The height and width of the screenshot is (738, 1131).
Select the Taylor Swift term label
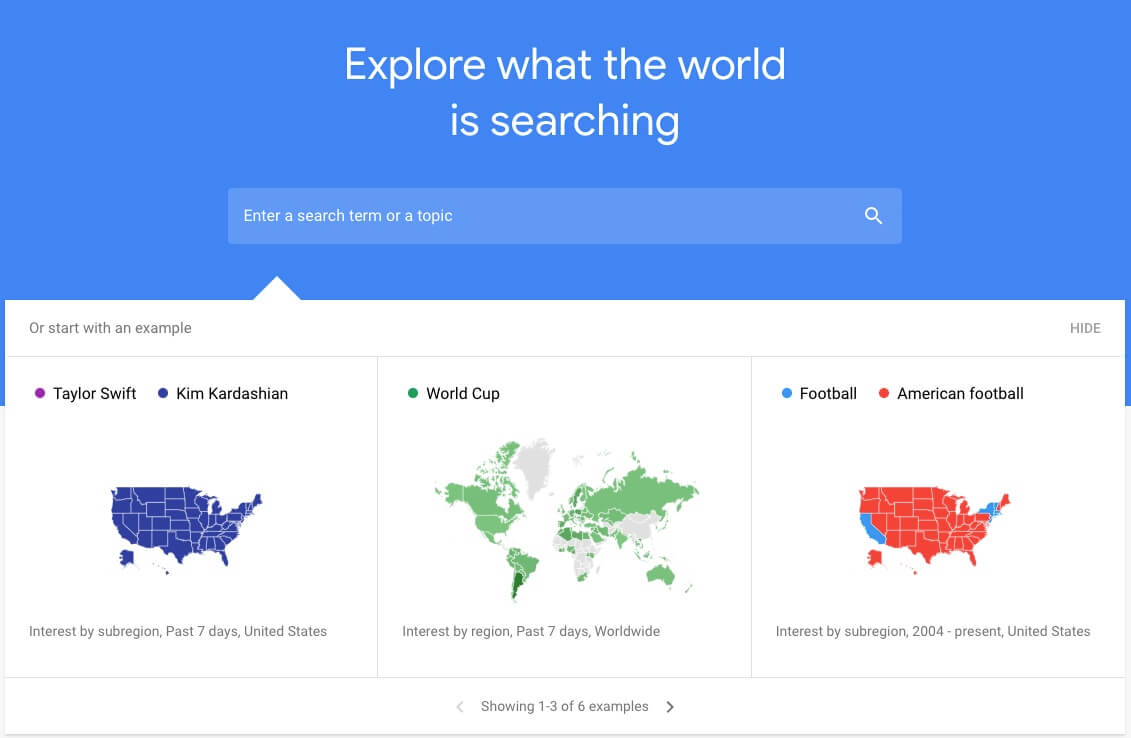(x=95, y=394)
